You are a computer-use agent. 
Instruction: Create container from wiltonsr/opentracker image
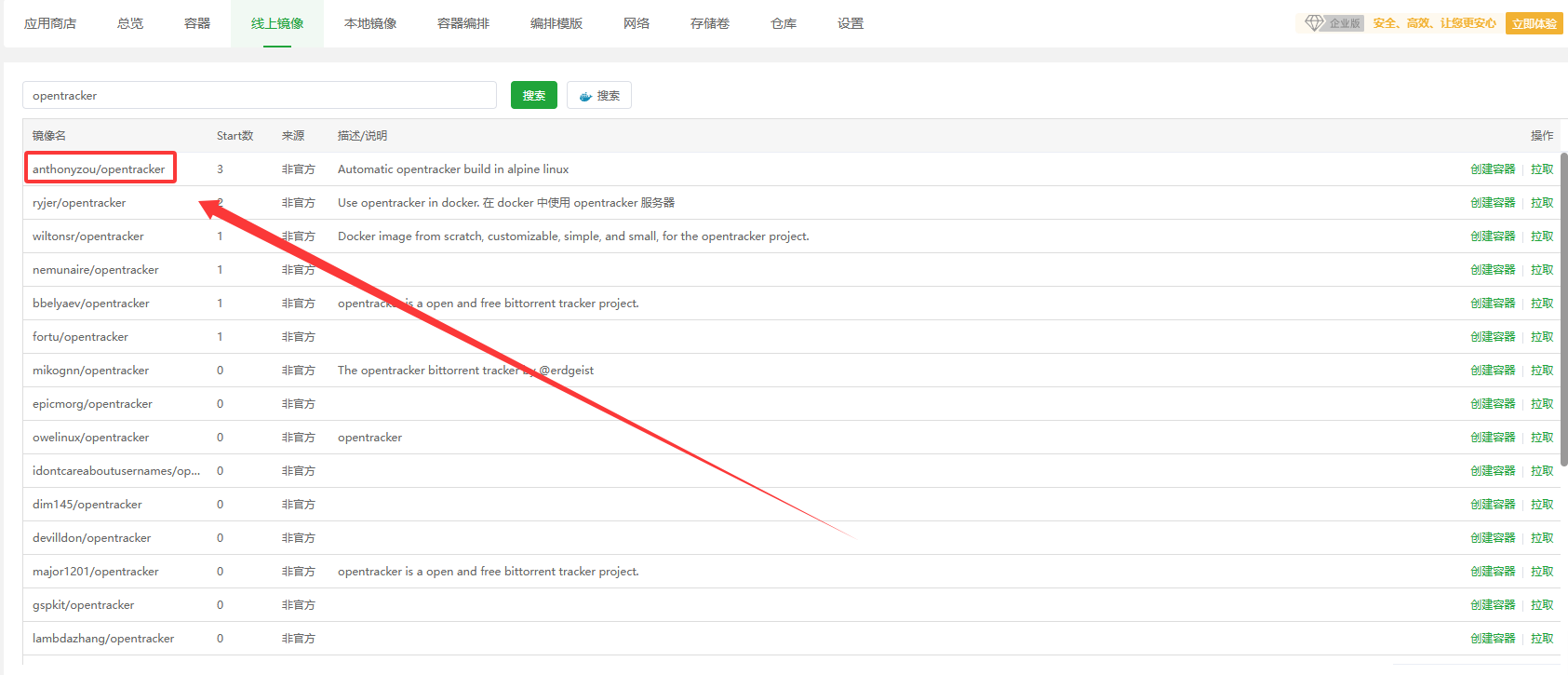(1493, 236)
